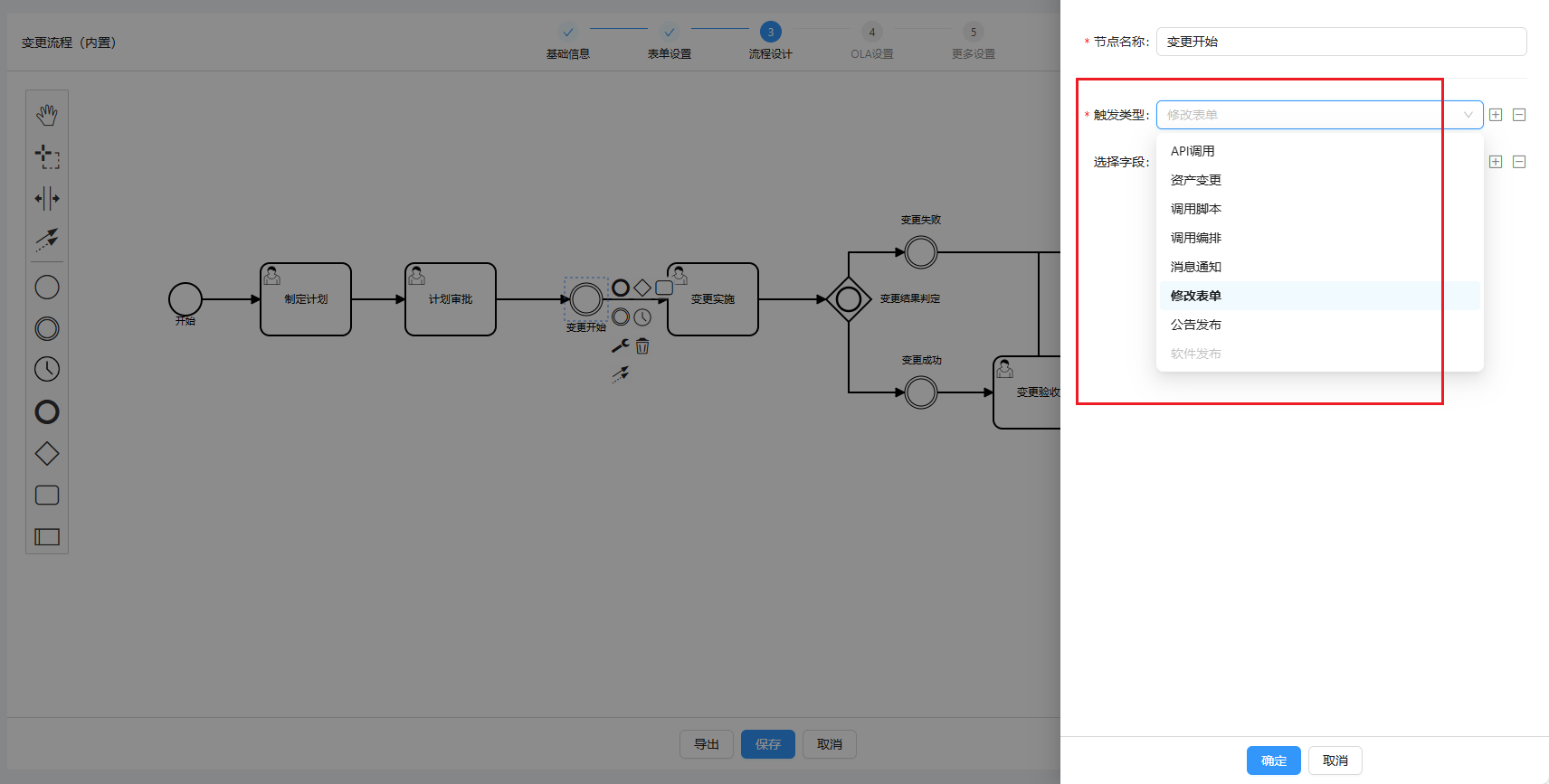Go to 更多设置 step
The width and height of the screenshot is (1549, 784).
point(974,42)
